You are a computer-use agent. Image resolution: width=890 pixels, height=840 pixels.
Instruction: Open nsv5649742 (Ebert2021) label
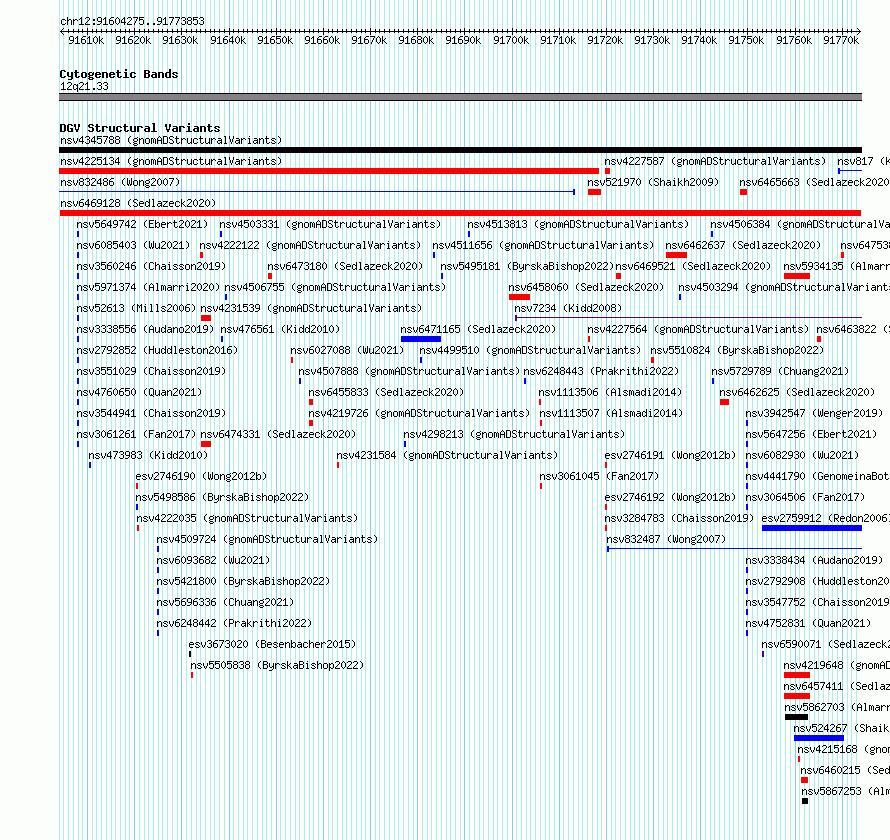[142, 224]
